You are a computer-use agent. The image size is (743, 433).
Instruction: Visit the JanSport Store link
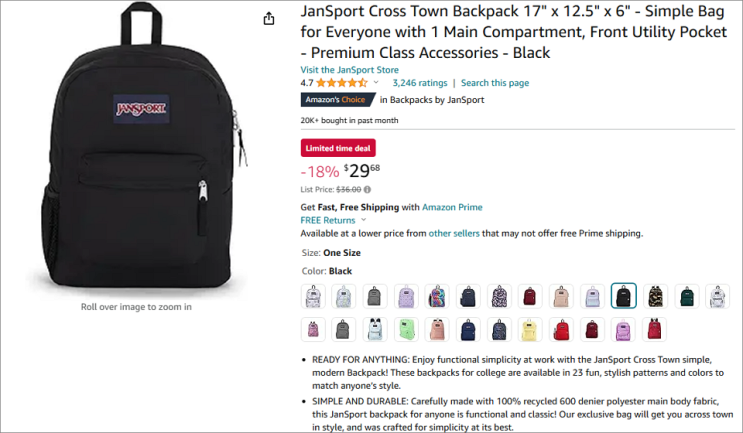pyautogui.click(x=349, y=70)
